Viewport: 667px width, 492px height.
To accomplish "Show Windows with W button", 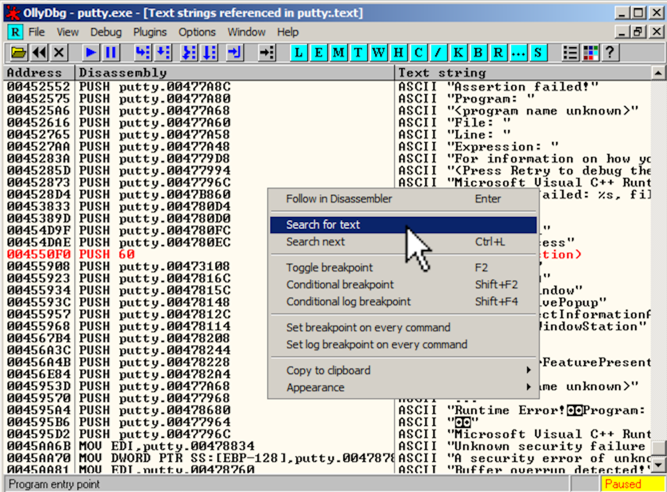I will click(379, 53).
